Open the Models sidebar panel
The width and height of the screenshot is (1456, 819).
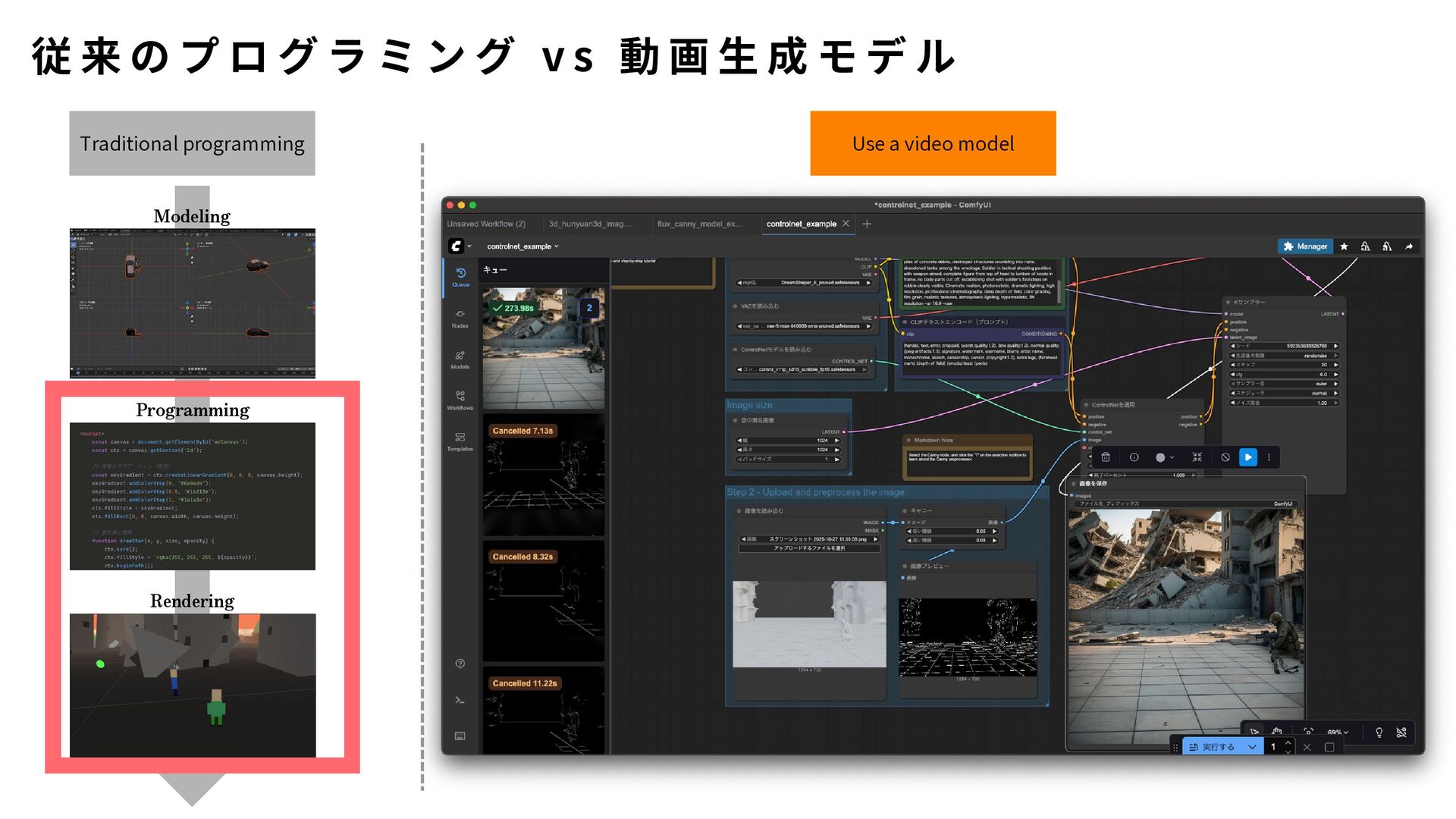(460, 359)
